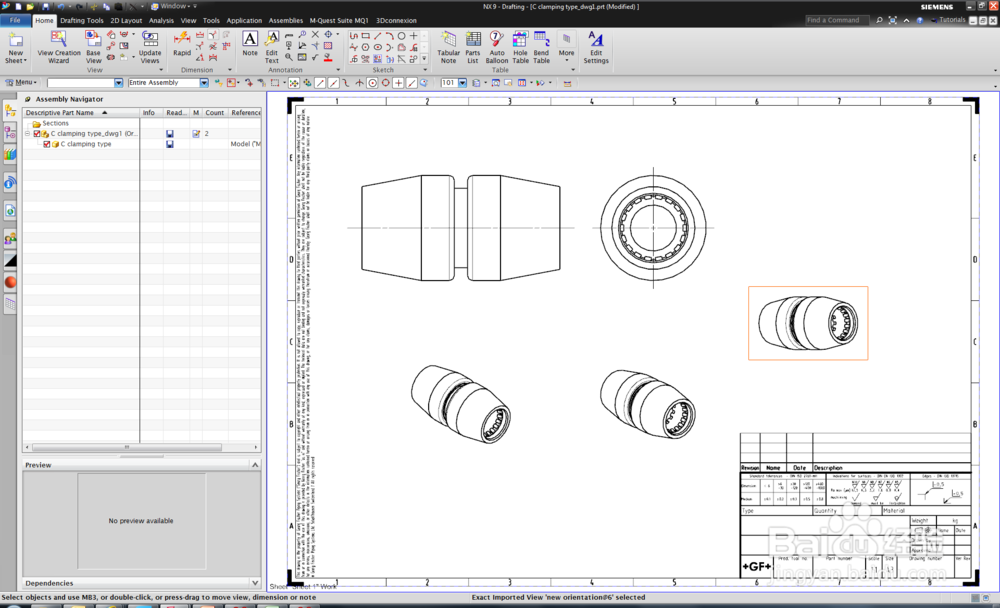Select the Rapid dimension tool
The image size is (1000, 608).
(x=182, y=45)
